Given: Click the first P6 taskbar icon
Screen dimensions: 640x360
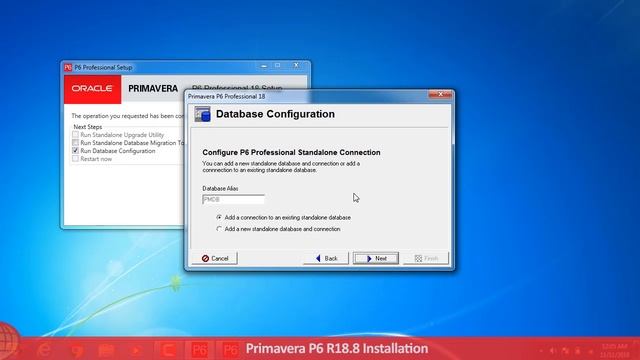Looking at the screenshot, I should [200, 350].
